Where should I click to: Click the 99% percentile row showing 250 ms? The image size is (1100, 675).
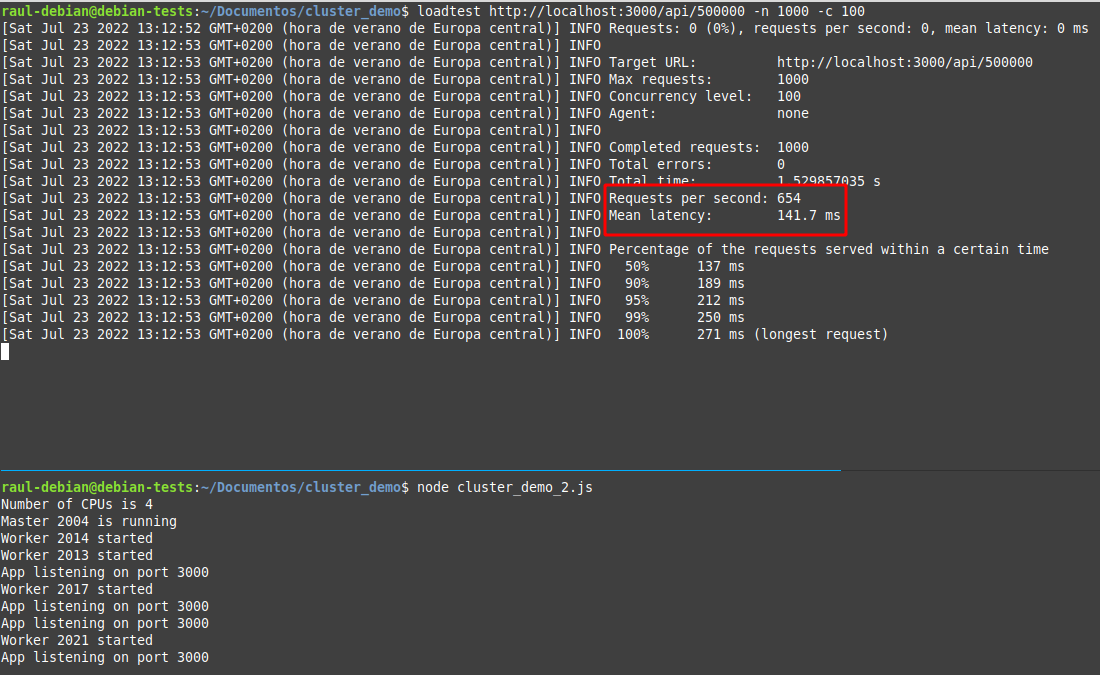[x=684, y=317]
